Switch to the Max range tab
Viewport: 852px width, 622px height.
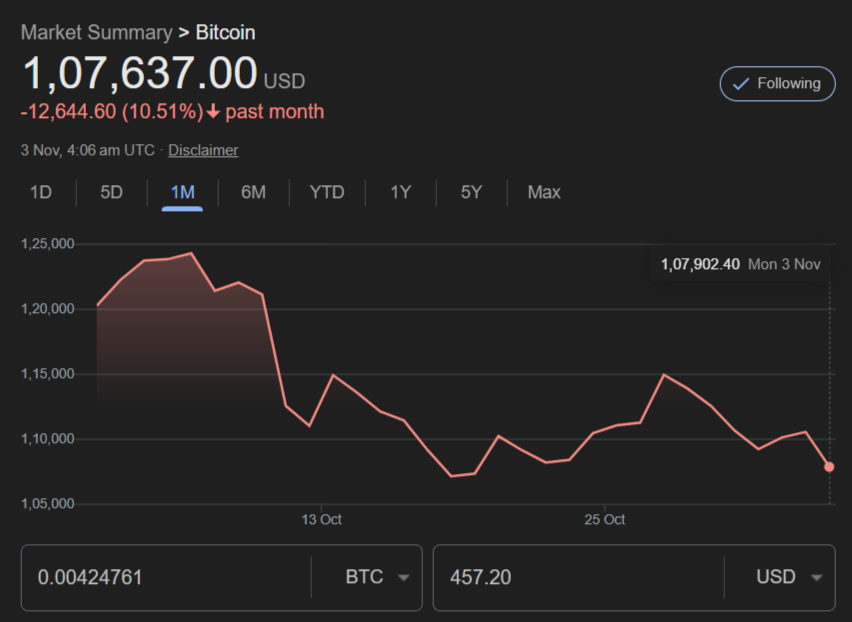544,192
